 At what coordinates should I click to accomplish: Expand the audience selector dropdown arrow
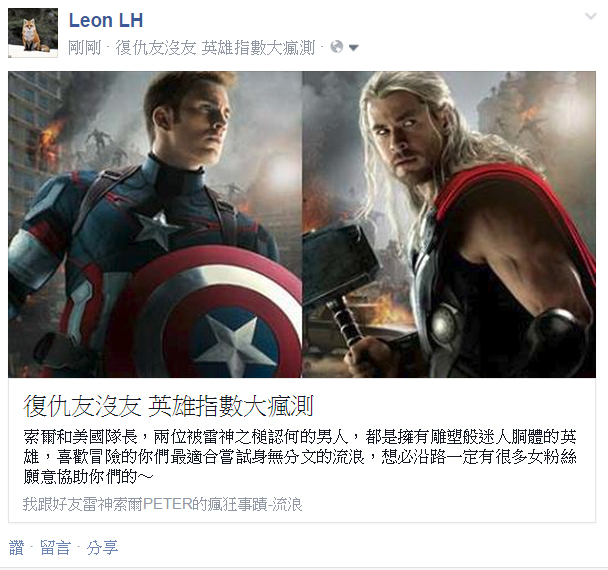(353, 48)
